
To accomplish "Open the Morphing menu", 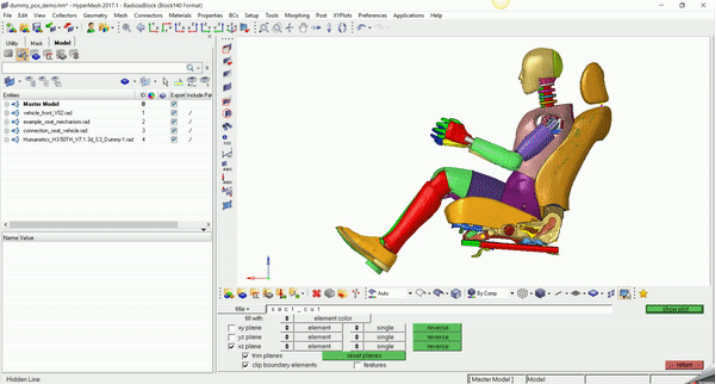I will (x=297, y=16).
